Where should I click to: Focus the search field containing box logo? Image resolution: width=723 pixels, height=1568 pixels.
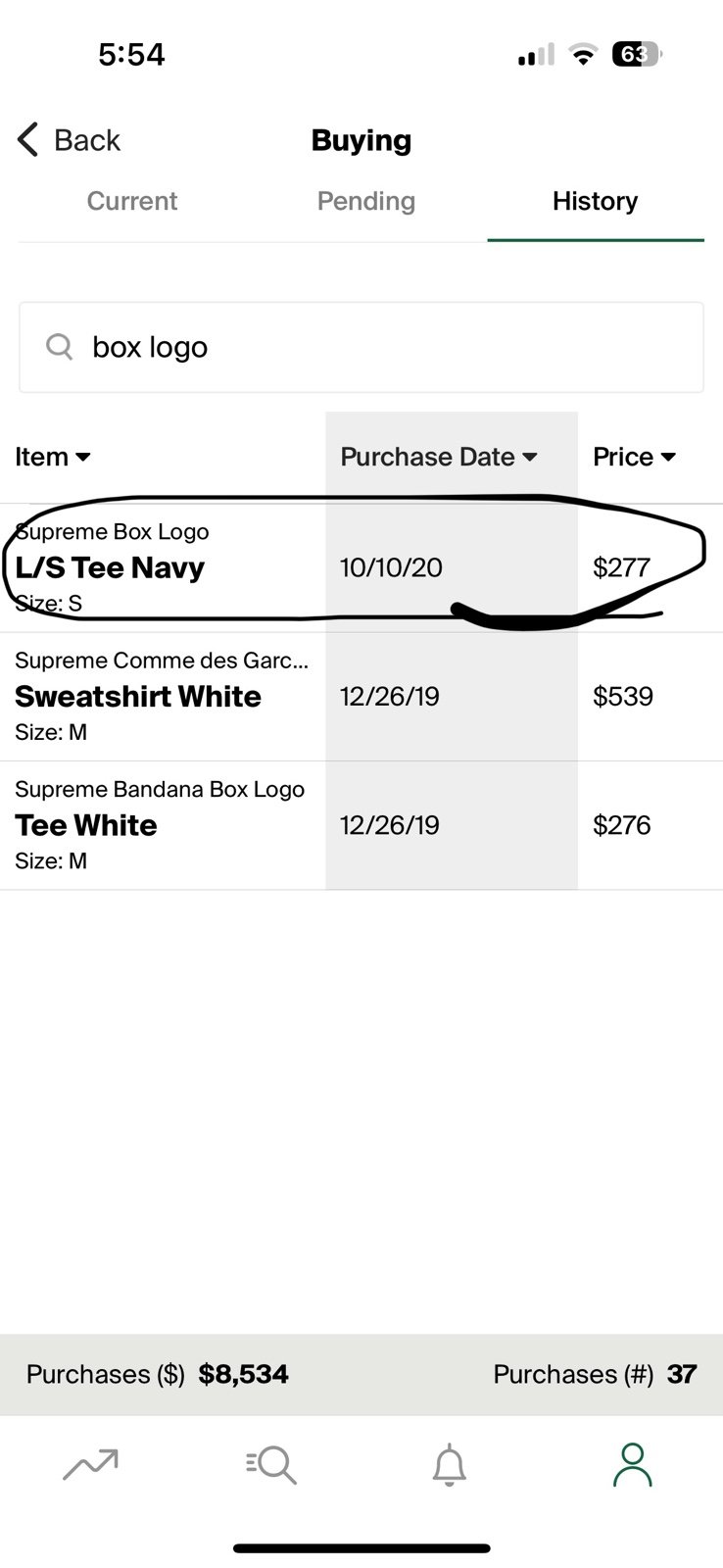pos(361,347)
